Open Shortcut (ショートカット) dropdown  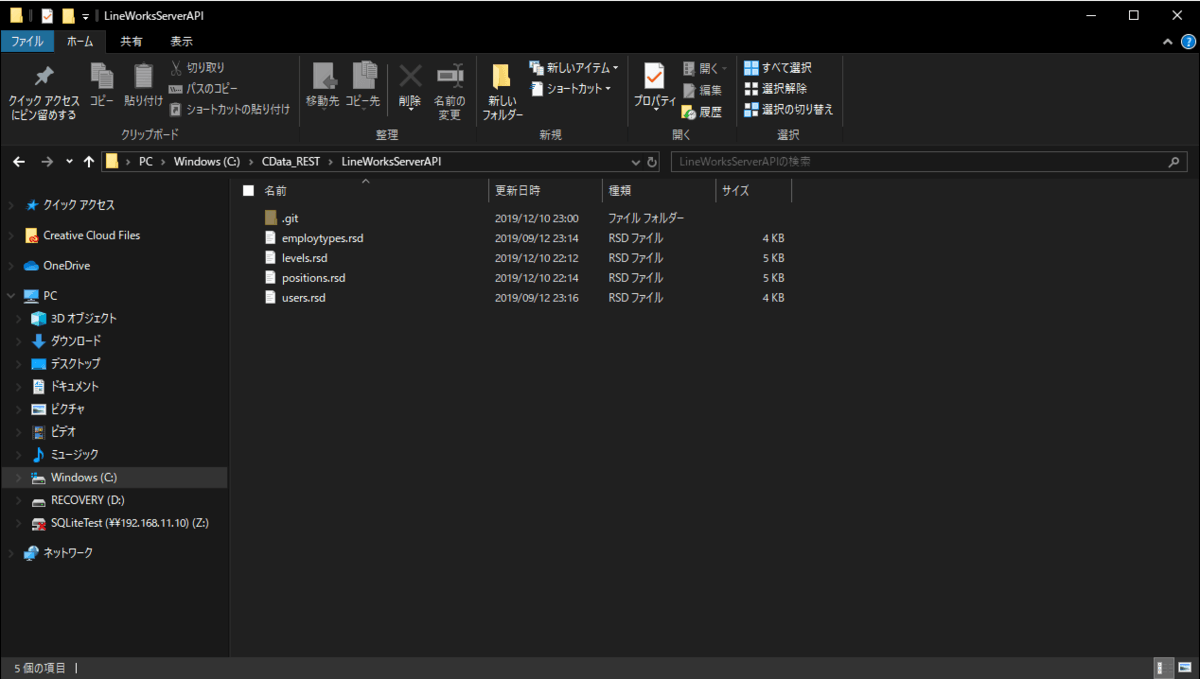pos(571,89)
